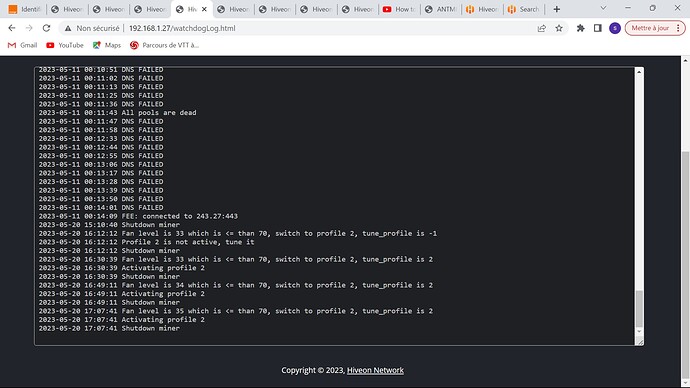Bookmark this page with the star icon
Image resolution: width=690 pixels, height=388 pixels.
(559, 28)
